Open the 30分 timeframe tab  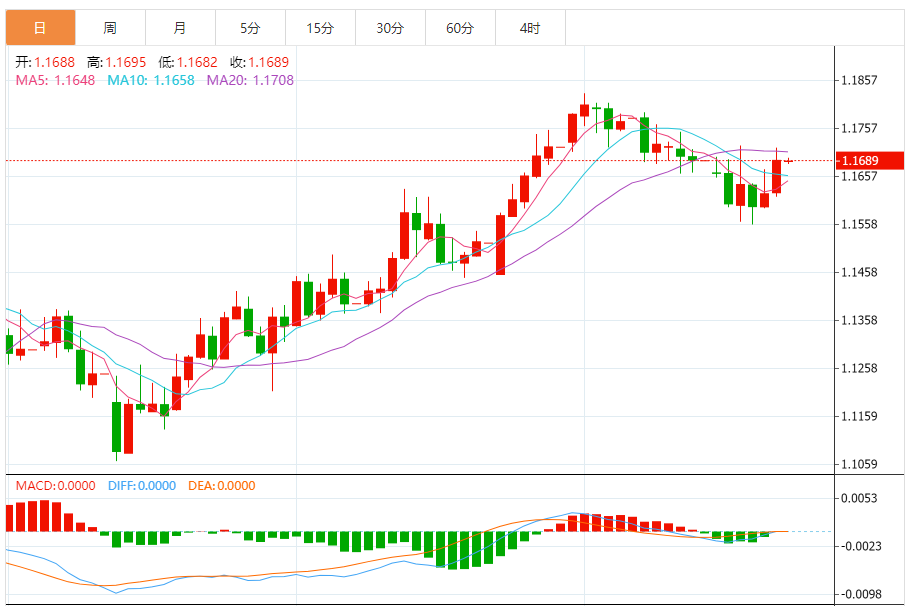tap(390, 27)
